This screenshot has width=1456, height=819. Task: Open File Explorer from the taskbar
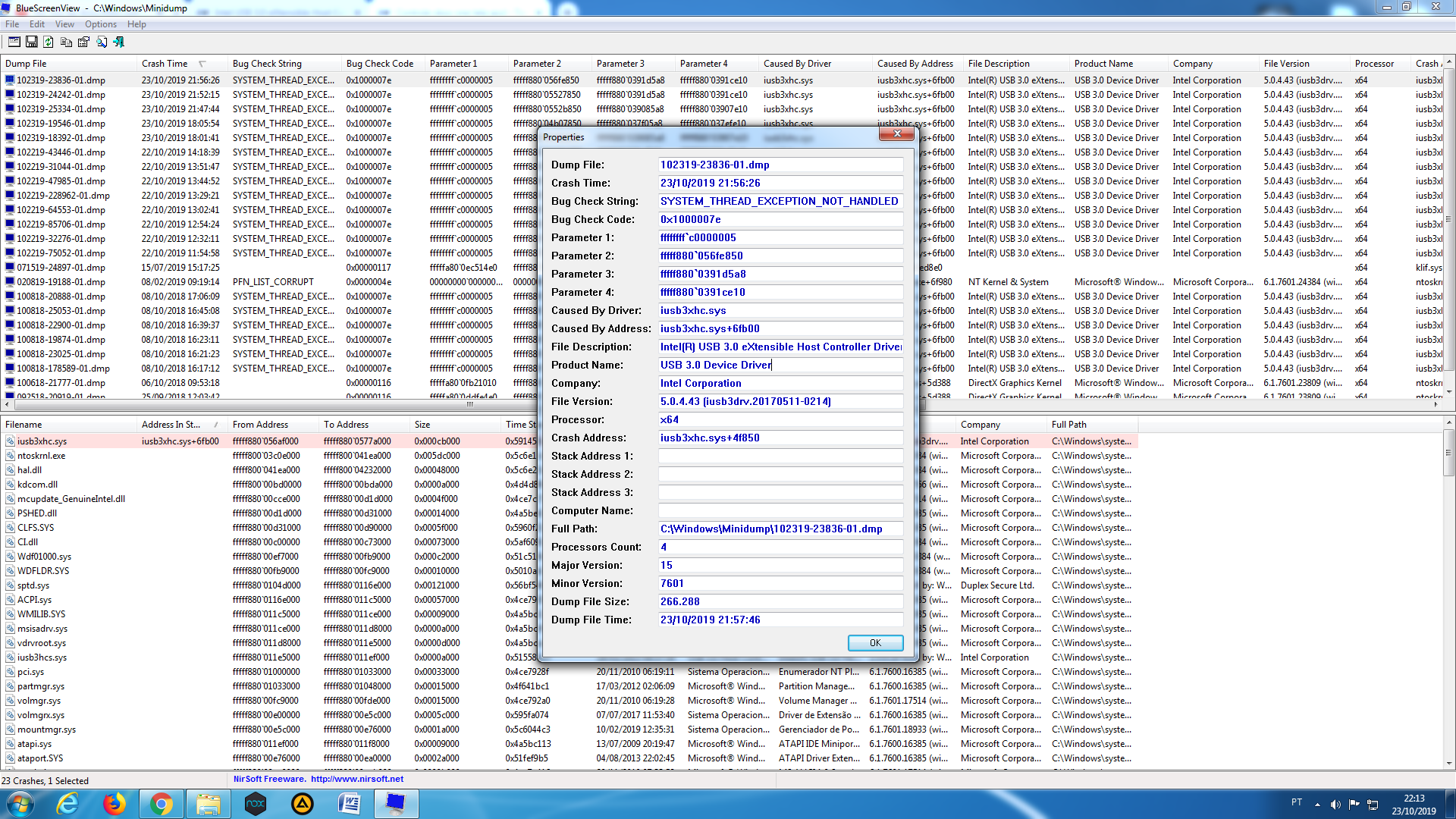click(209, 804)
